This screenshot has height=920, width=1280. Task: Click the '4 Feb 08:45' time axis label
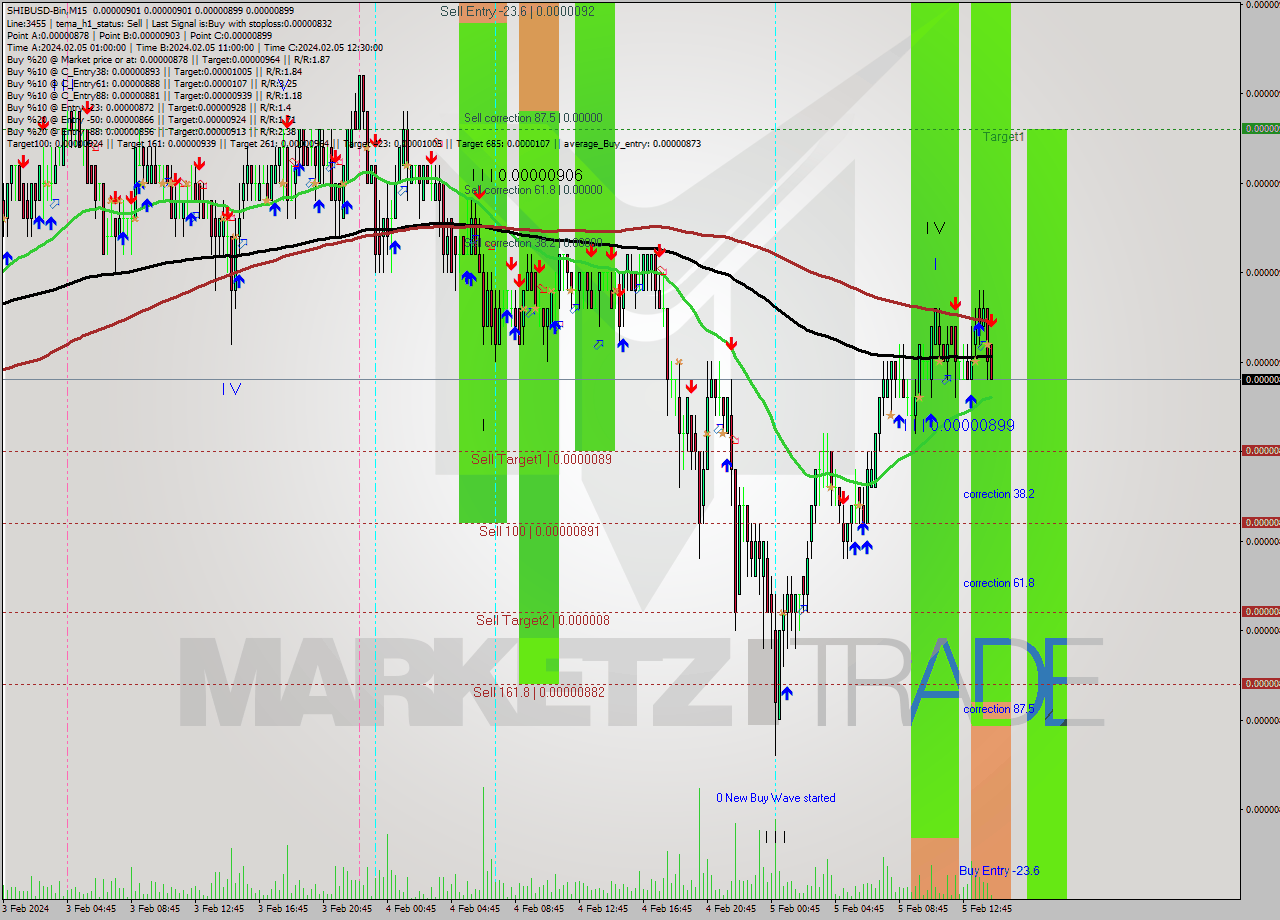point(539,909)
